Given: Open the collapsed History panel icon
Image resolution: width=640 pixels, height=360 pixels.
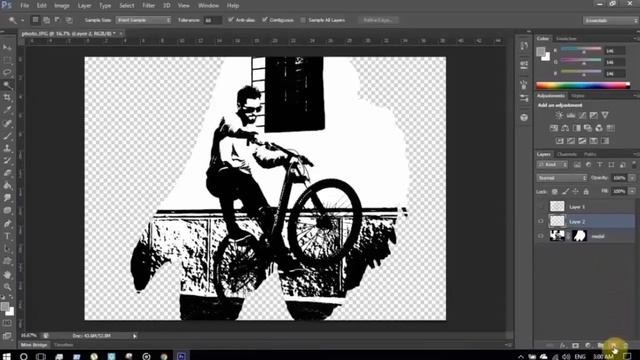Looking at the screenshot, I should [x=524, y=46].
